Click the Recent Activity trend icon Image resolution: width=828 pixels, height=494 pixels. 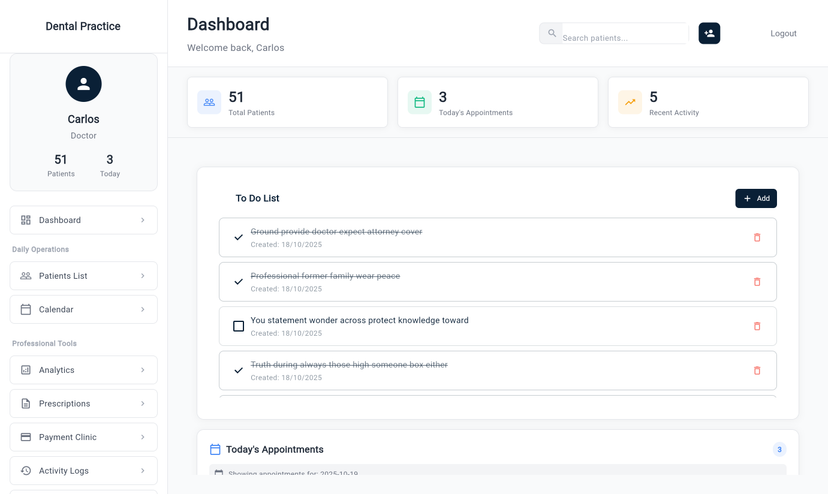click(x=630, y=102)
